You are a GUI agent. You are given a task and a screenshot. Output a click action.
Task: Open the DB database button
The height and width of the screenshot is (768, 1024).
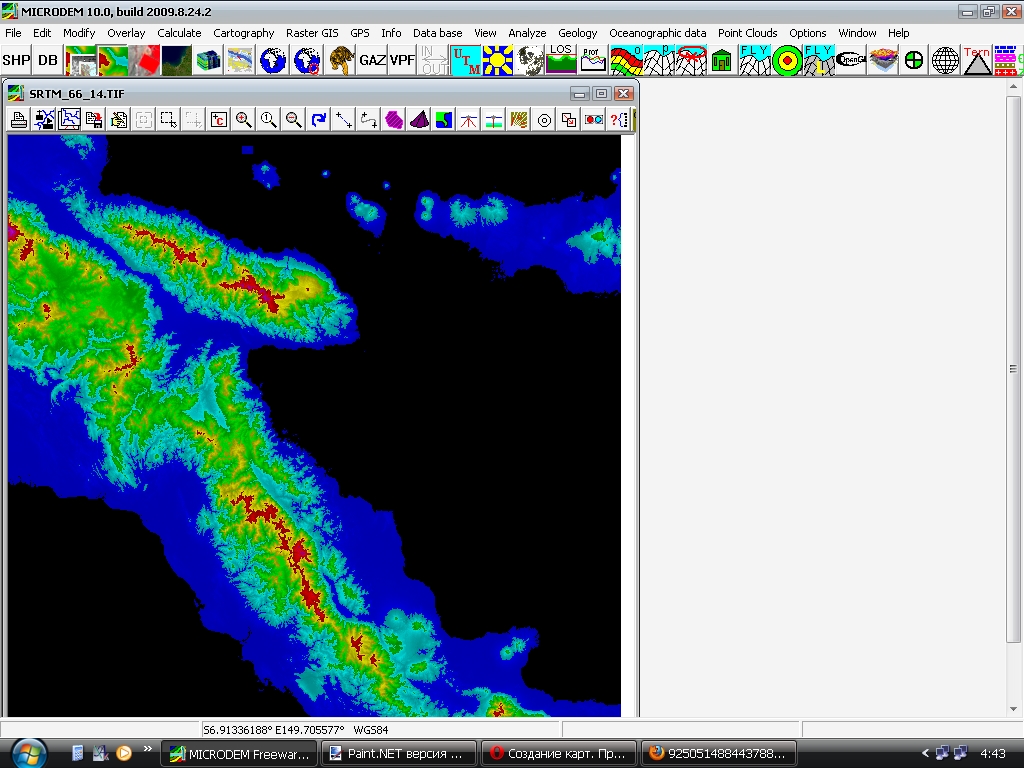pyautogui.click(x=48, y=60)
